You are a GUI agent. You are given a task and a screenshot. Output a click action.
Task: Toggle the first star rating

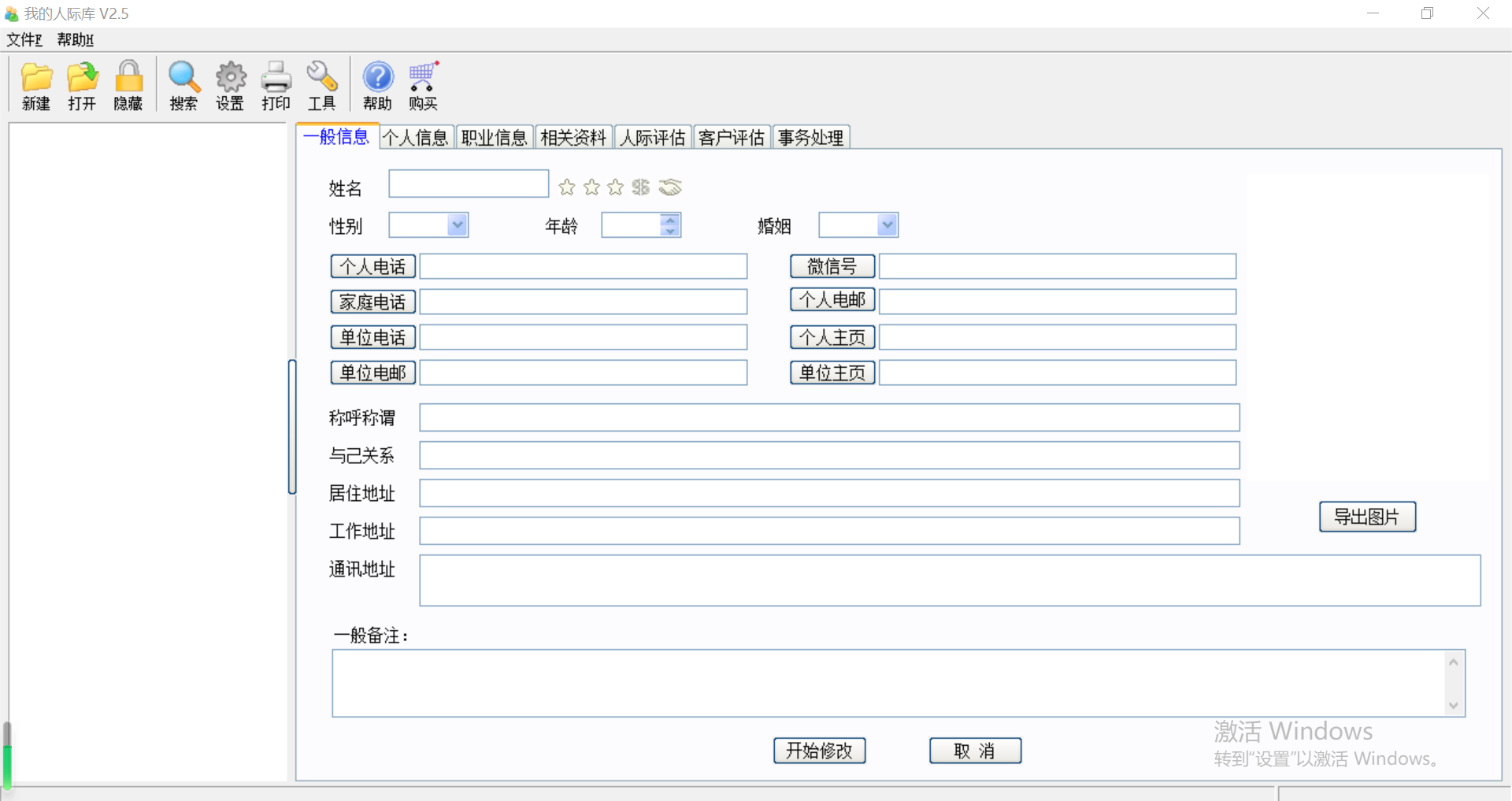click(567, 187)
